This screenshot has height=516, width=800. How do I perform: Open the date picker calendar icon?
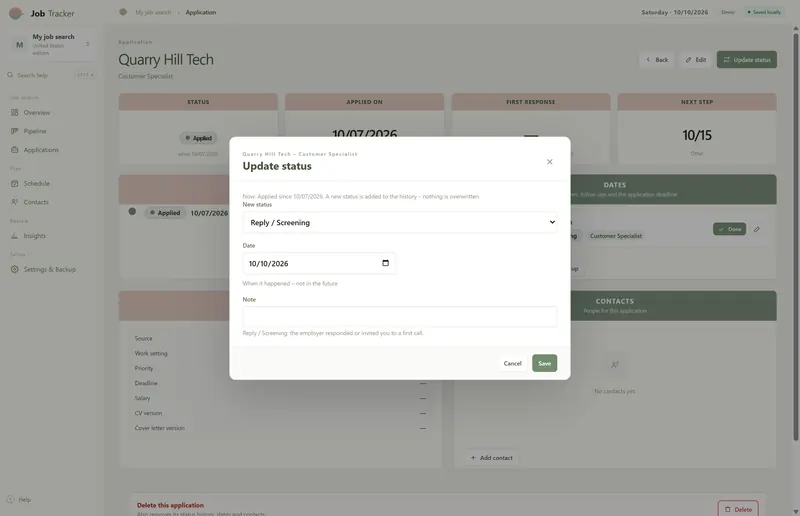point(385,263)
